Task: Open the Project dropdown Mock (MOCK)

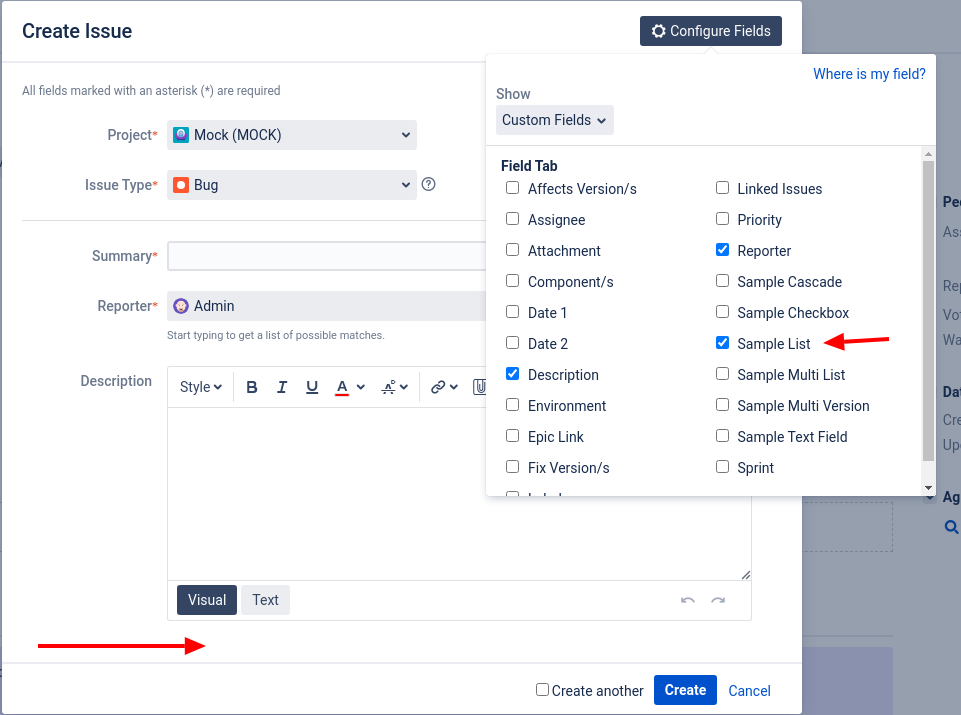Action: (x=292, y=135)
